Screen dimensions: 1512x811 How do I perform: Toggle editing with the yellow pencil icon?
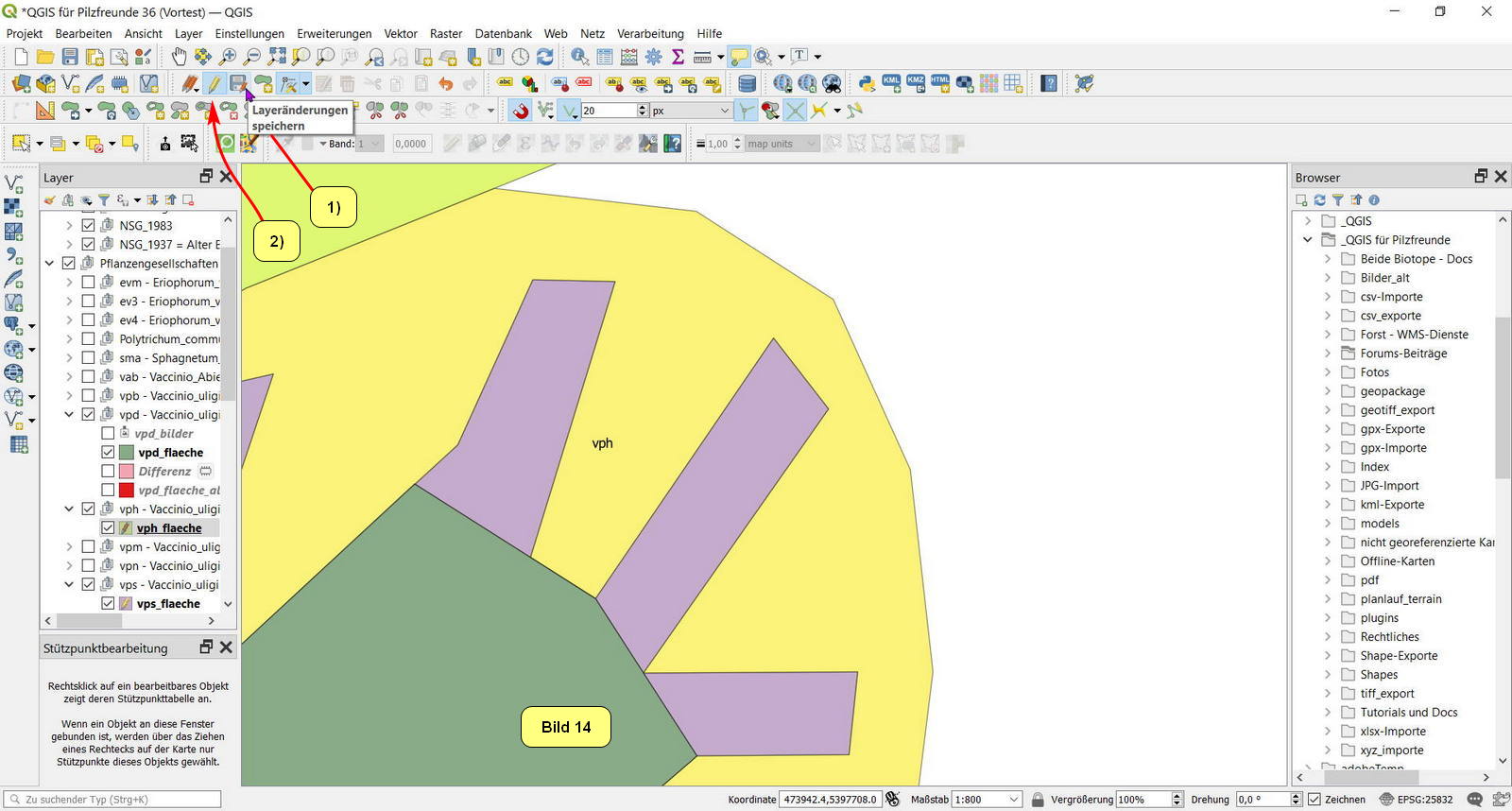coord(215,84)
